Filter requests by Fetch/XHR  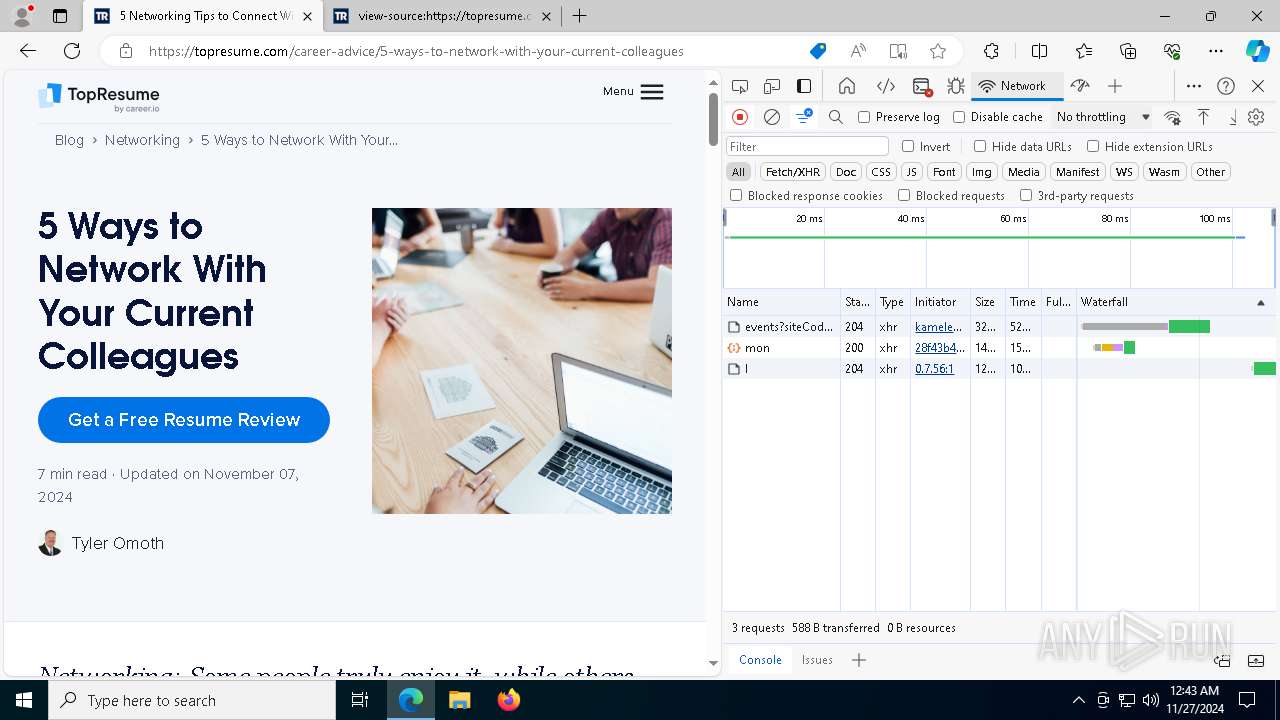pos(793,172)
